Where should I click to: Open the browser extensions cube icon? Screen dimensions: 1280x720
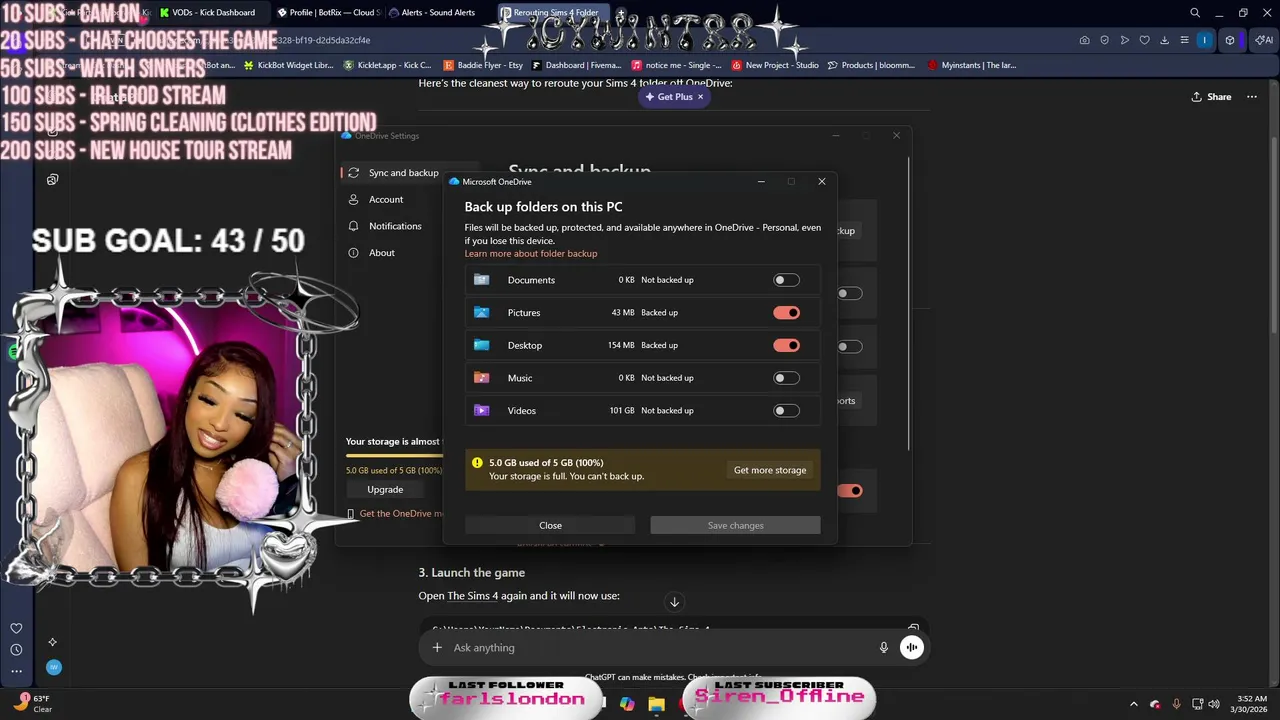[1231, 40]
